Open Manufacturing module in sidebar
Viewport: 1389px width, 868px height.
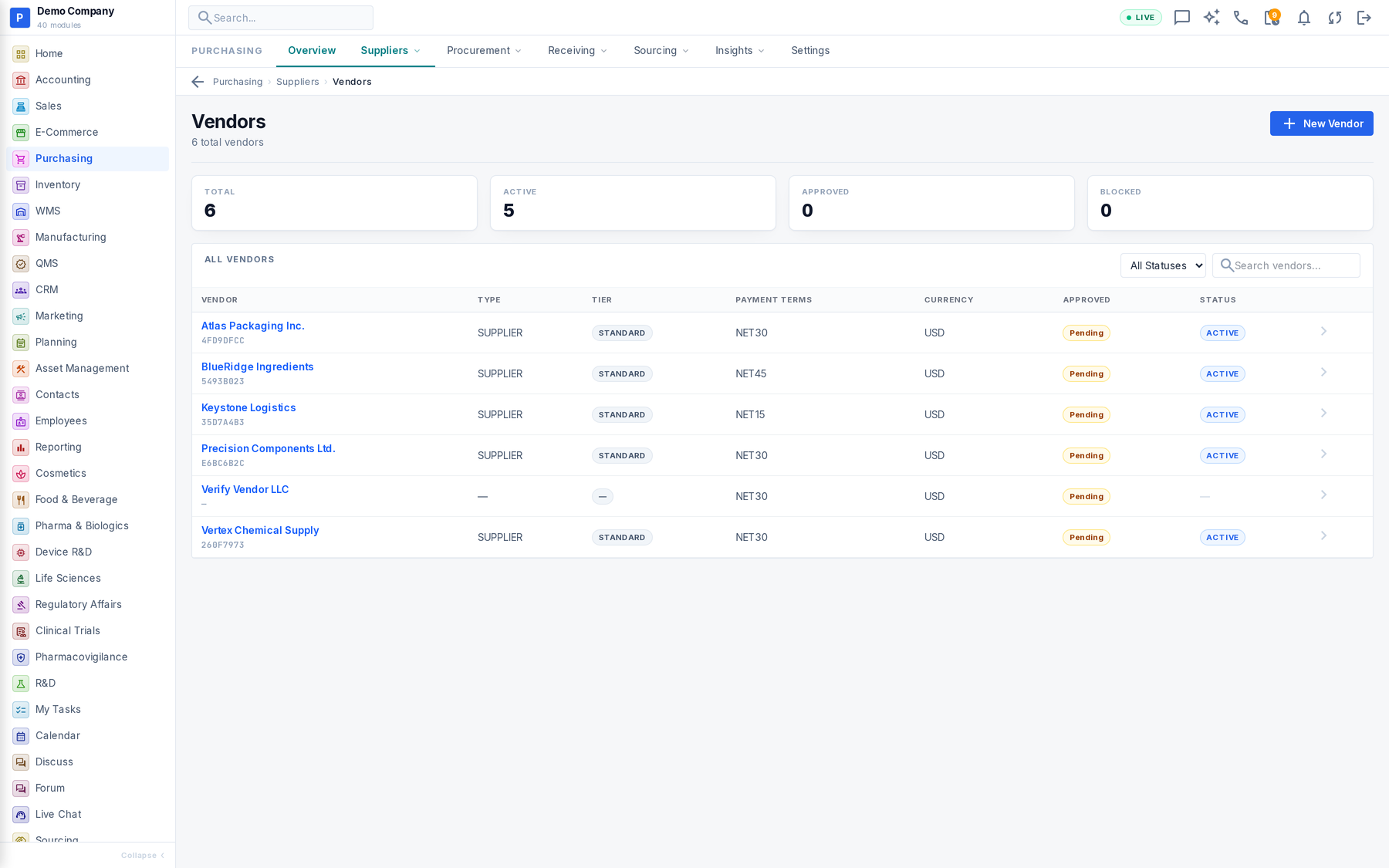[87, 237]
